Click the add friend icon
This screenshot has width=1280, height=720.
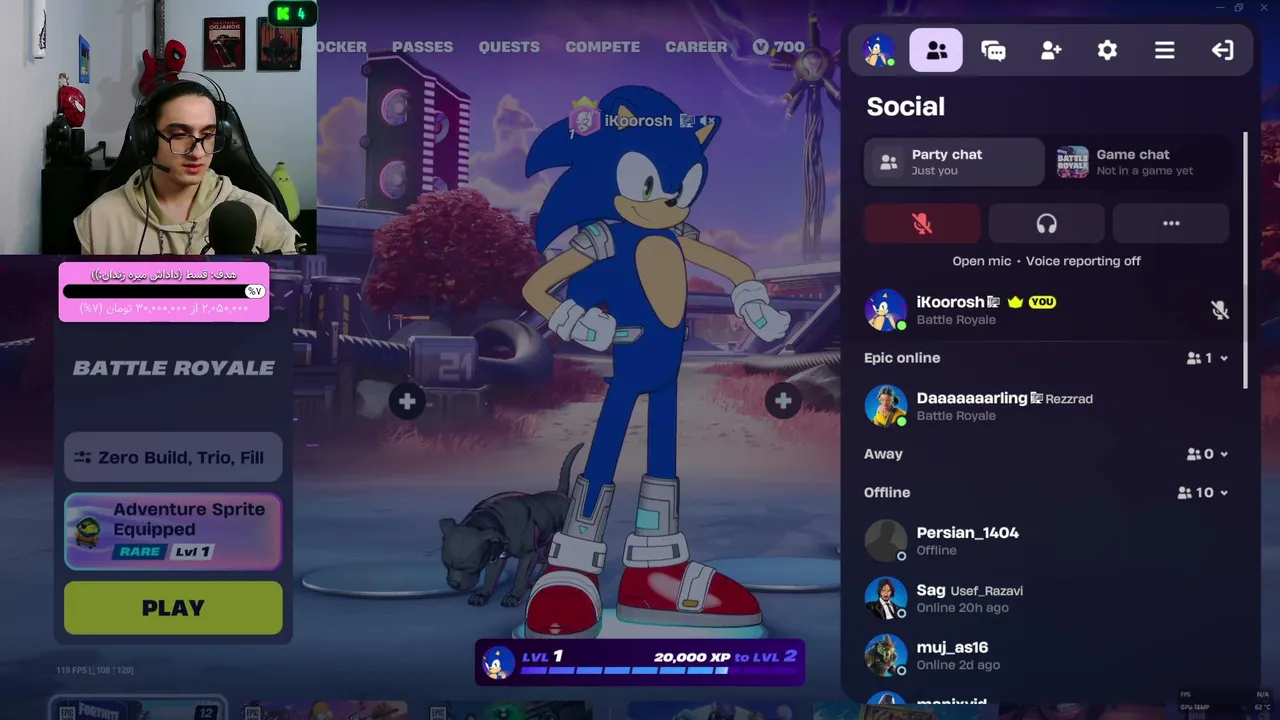point(1050,50)
